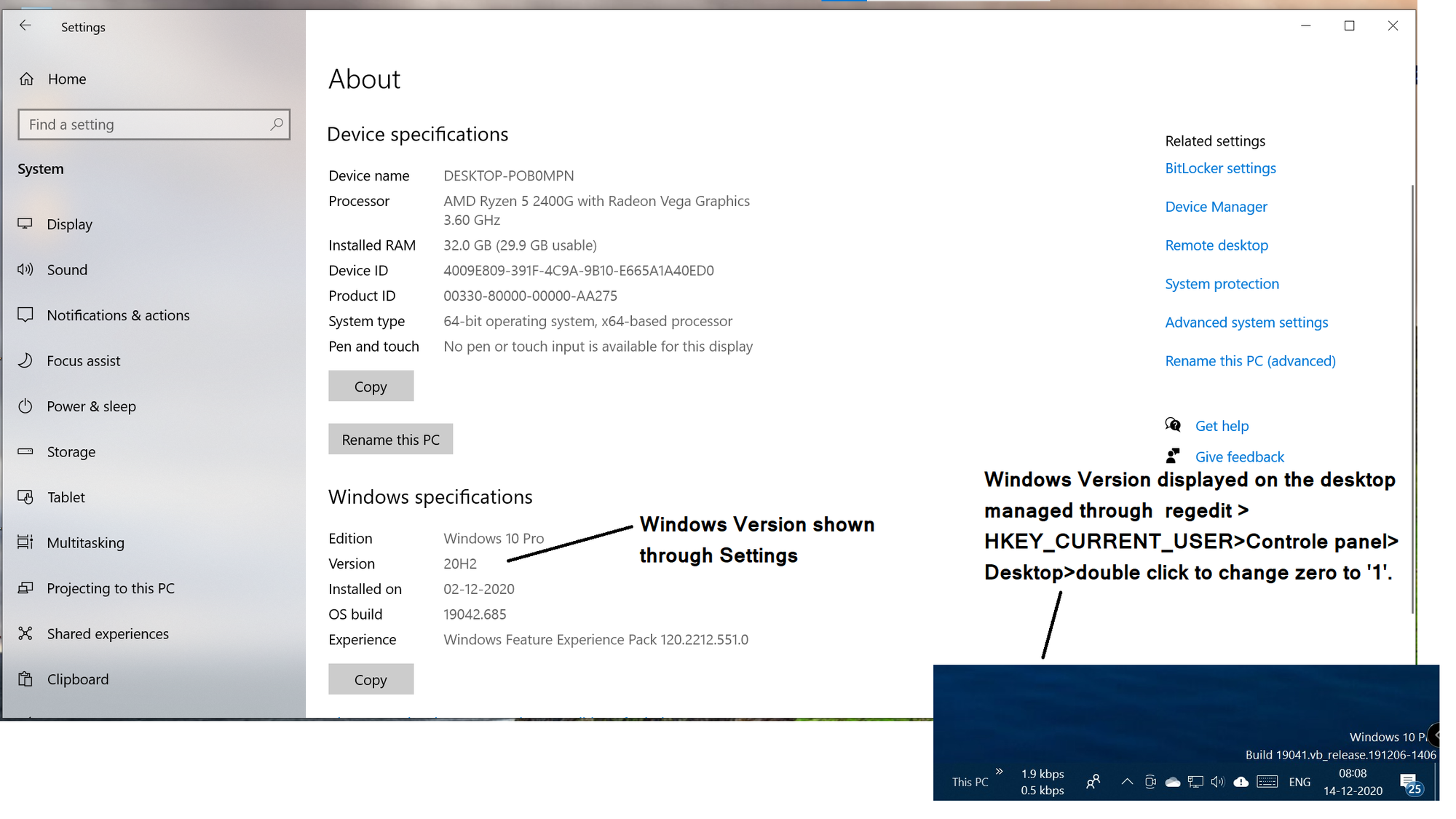Go back with the Settings back arrow

click(x=25, y=26)
